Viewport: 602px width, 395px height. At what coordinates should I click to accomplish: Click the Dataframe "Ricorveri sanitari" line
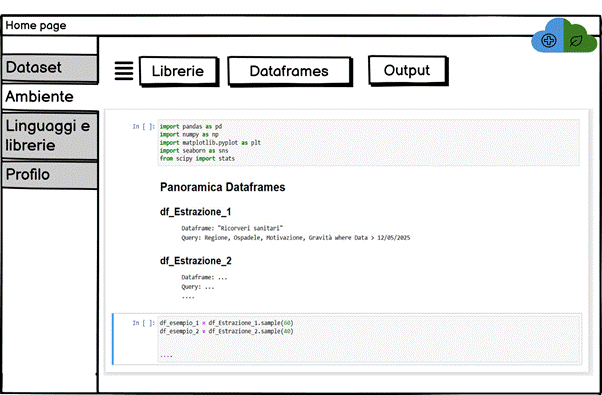[232, 228]
